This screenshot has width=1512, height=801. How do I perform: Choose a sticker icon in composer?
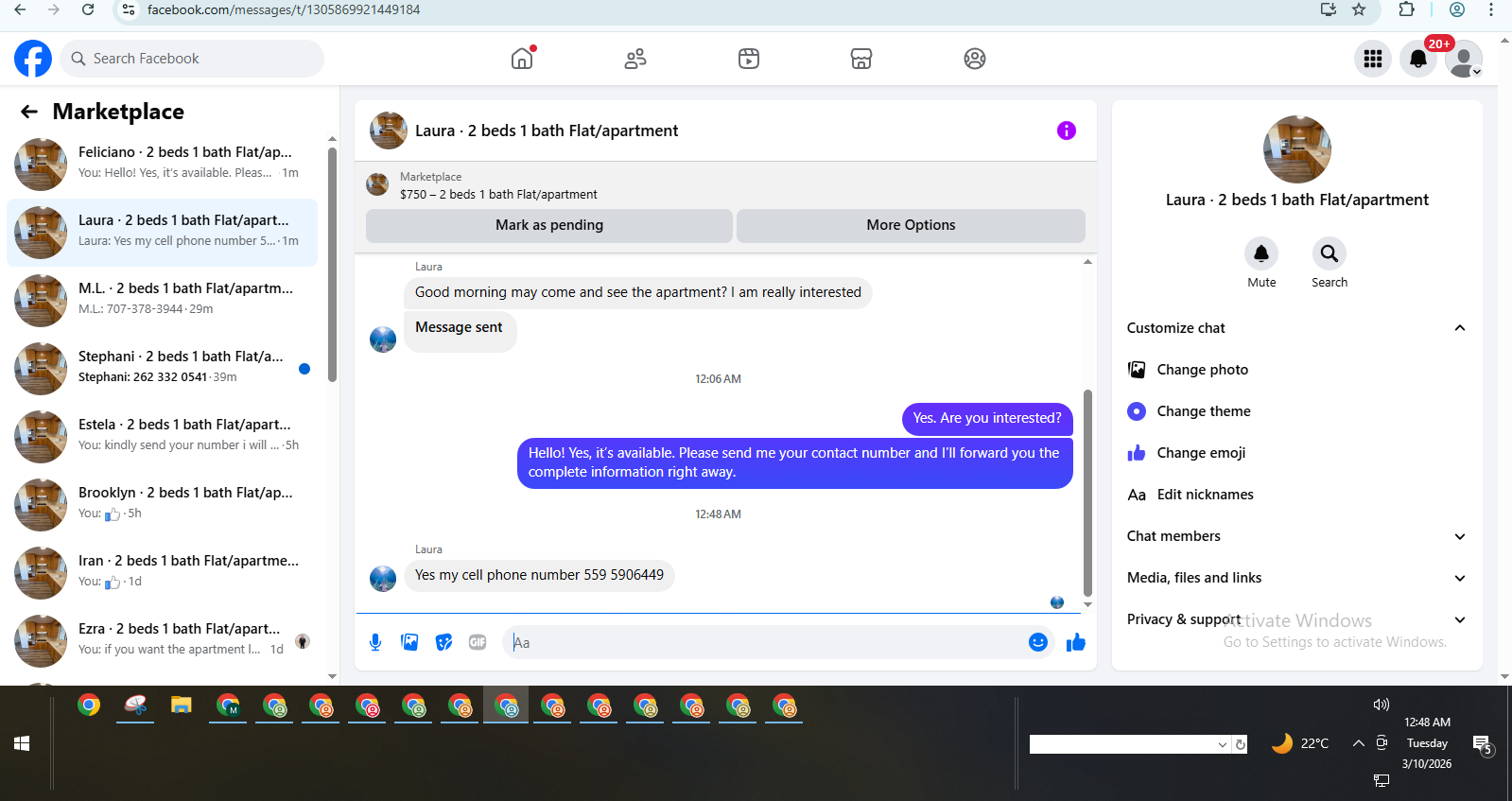[443, 642]
